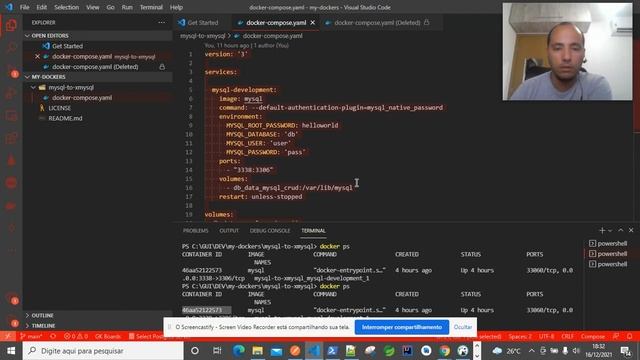The height and width of the screenshot is (360, 640).
Task: Open Windows Task View
Action: click(217, 351)
